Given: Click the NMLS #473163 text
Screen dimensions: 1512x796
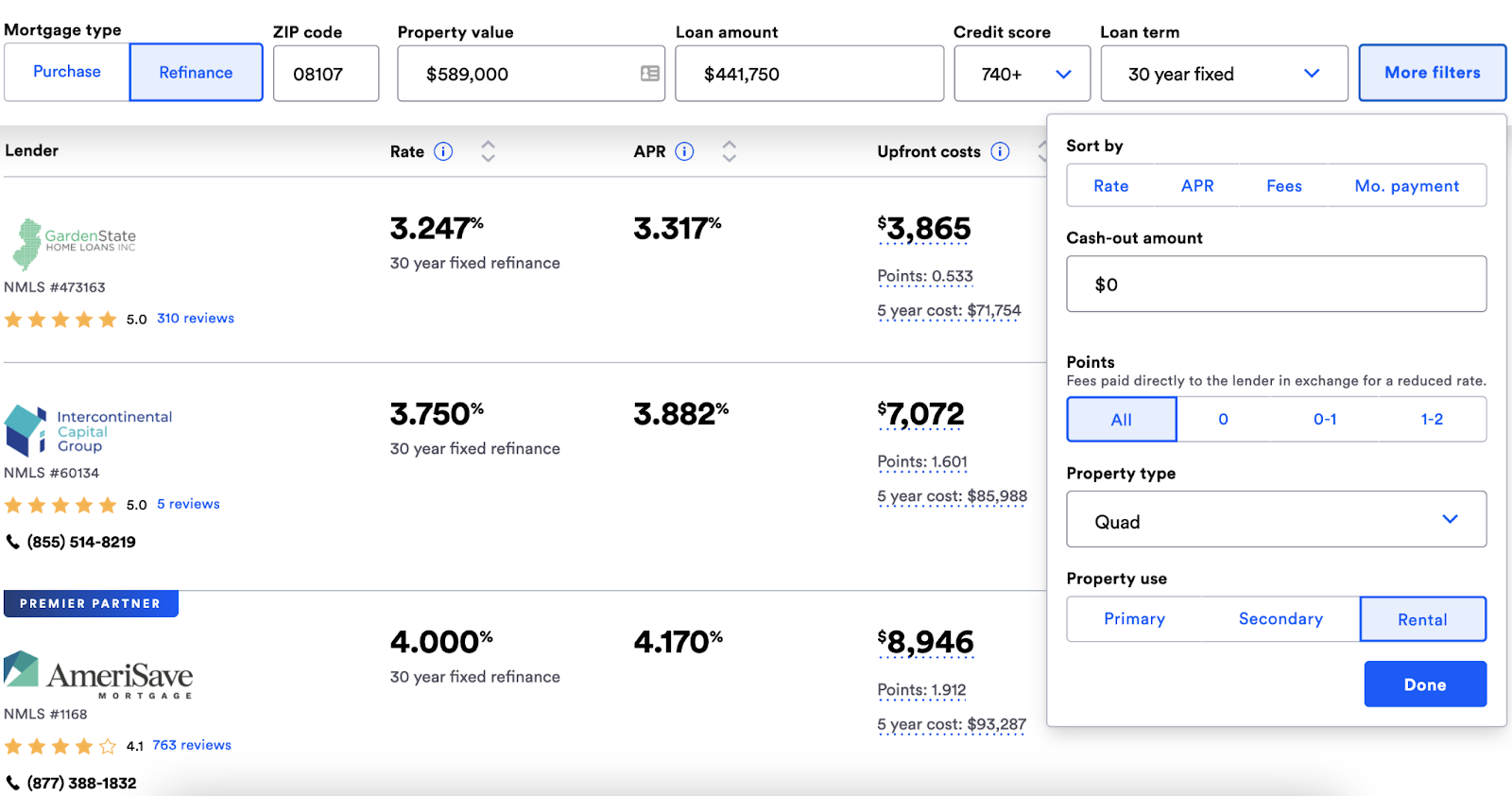Looking at the screenshot, I should [x=55, y=287].
